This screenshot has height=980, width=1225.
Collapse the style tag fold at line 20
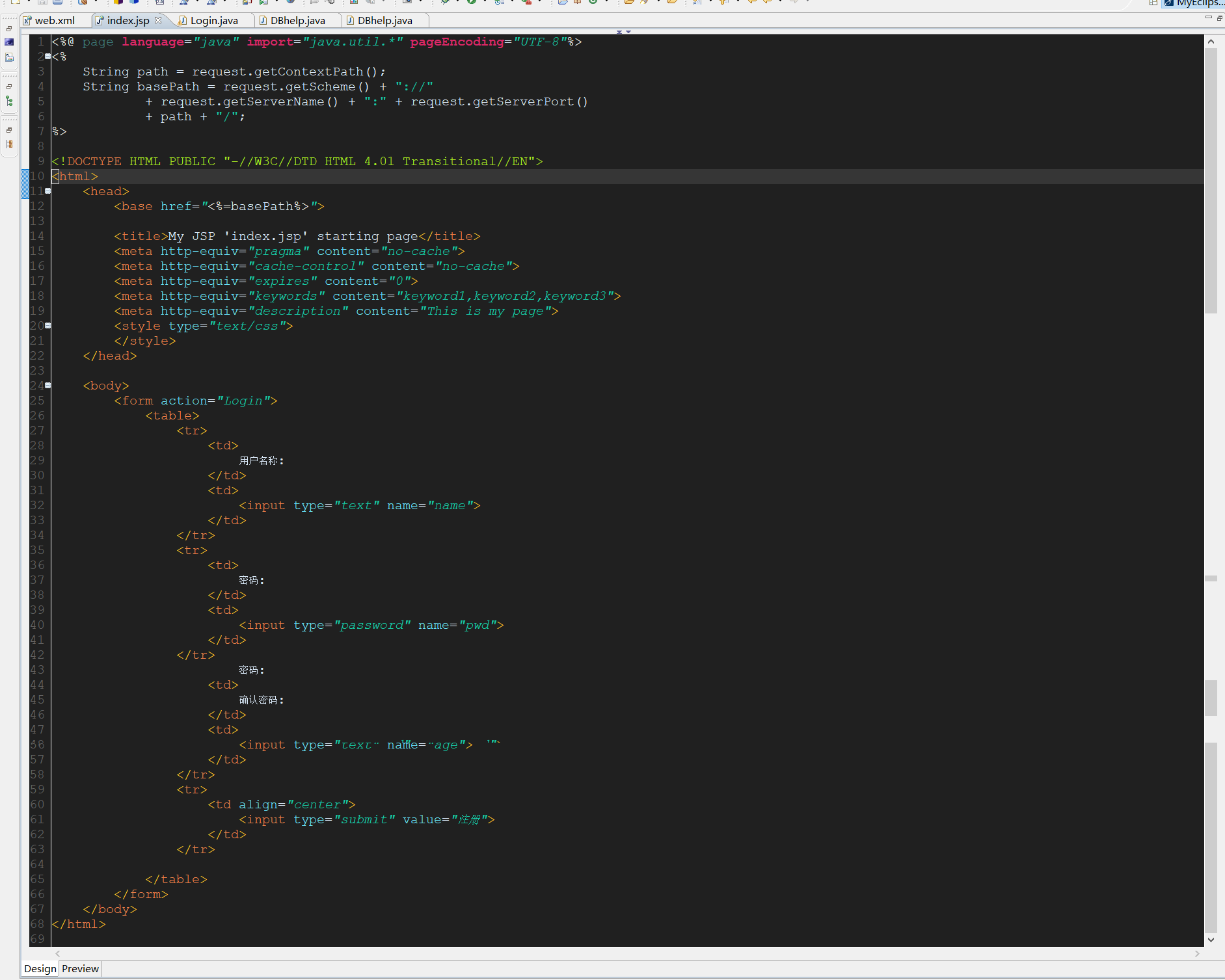[47, 326]
